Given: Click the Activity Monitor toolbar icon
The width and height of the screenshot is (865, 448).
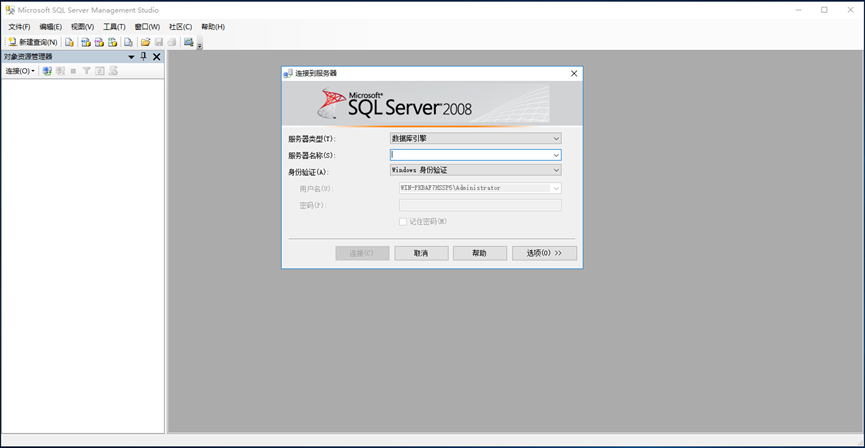Looking at the screenshot, I should 189,42.
